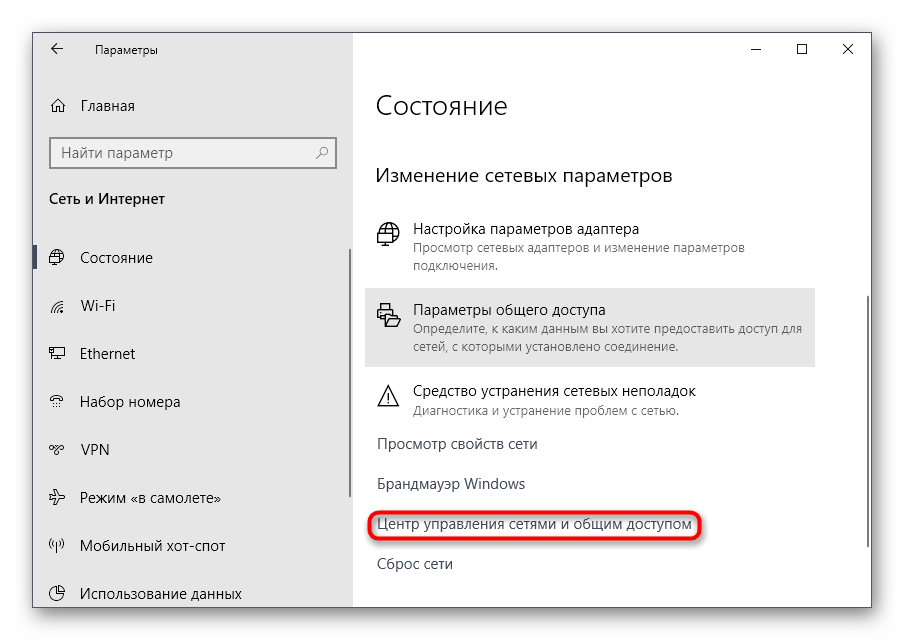Focus the Найти параметр search field
Image resolution: width=904 pixels, height=640 pixels.
[193, 153]
